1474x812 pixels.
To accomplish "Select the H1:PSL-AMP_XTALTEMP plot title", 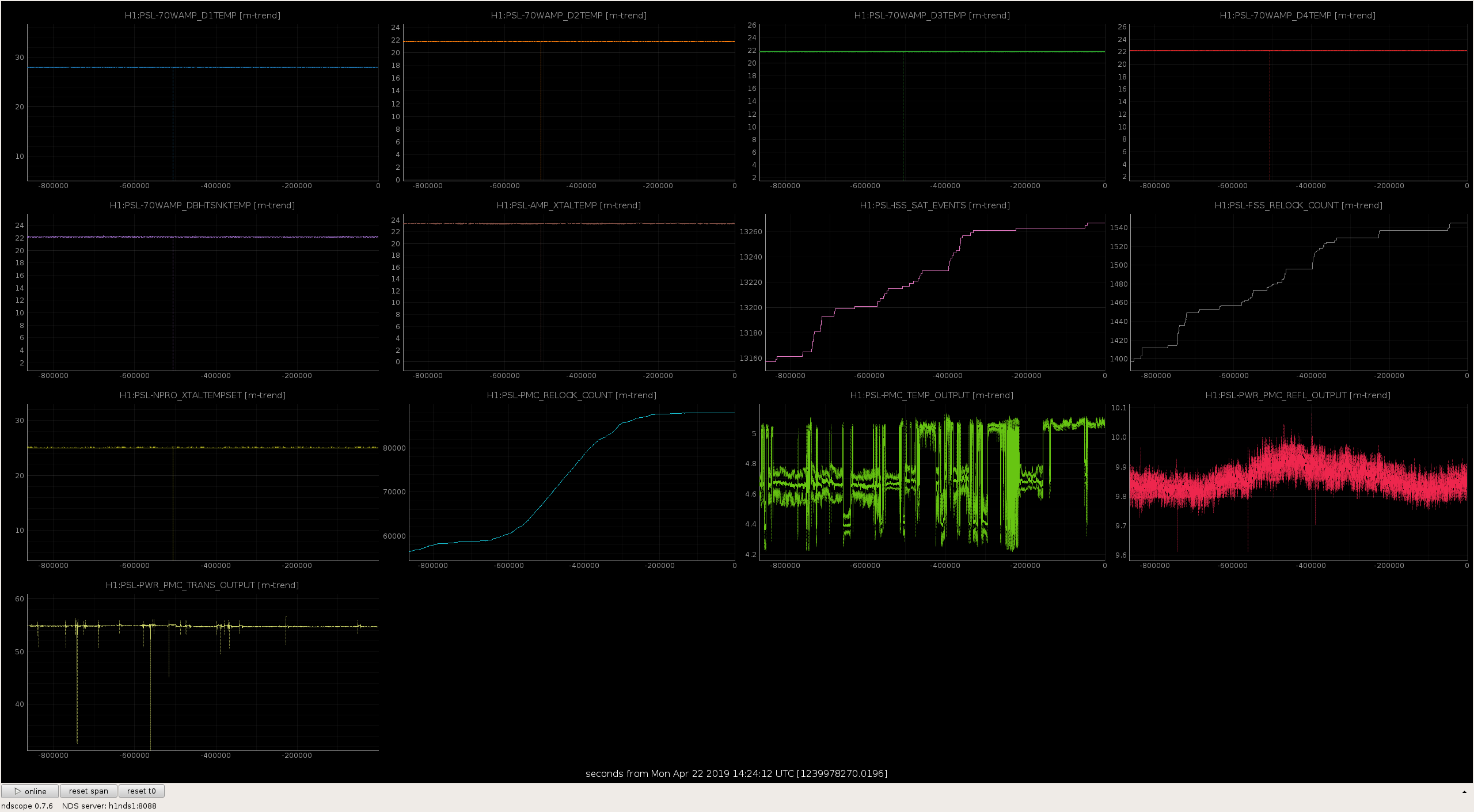I will [x=569, y=205].
